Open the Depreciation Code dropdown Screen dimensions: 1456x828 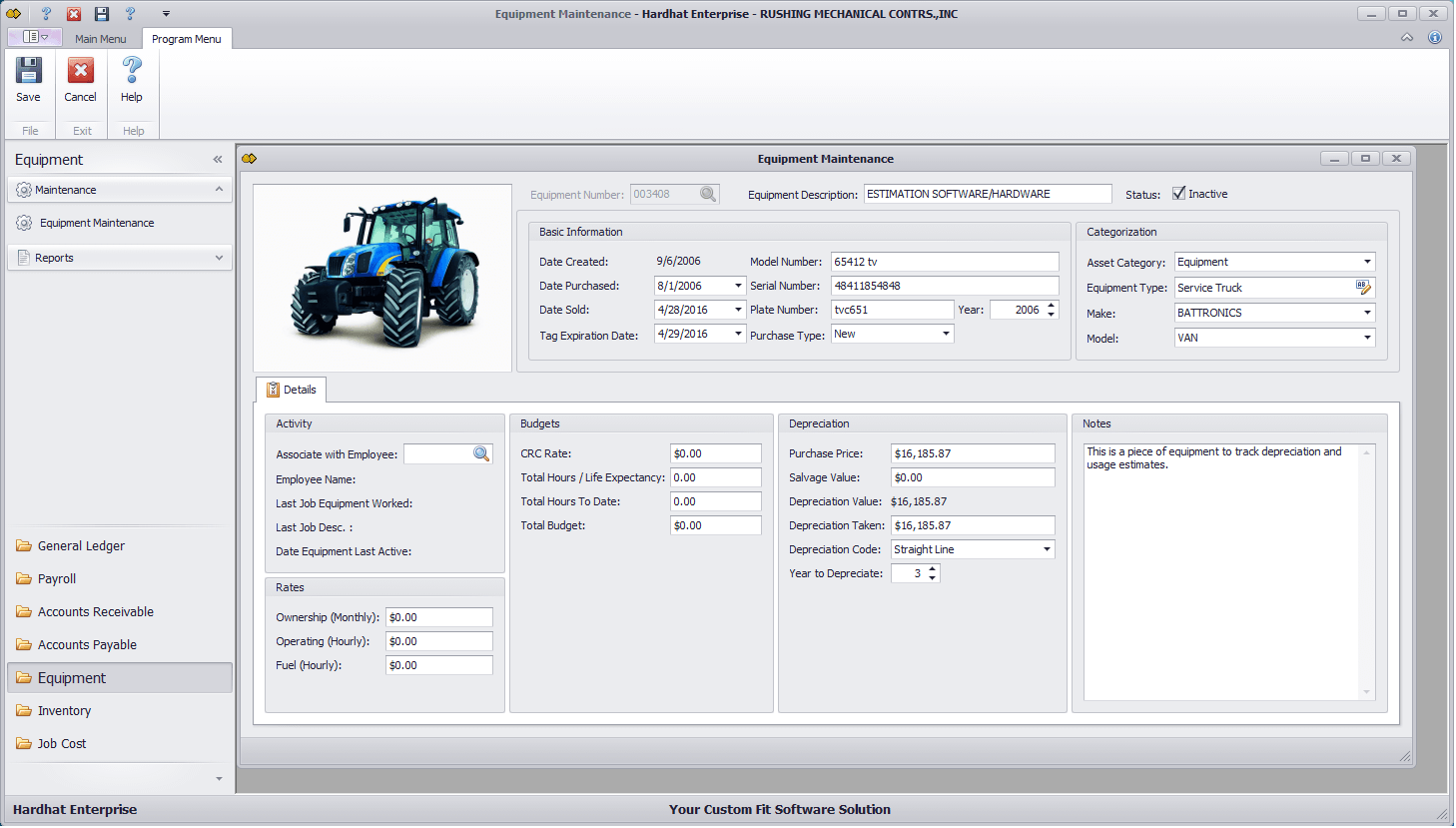[x=1047, y=549]
